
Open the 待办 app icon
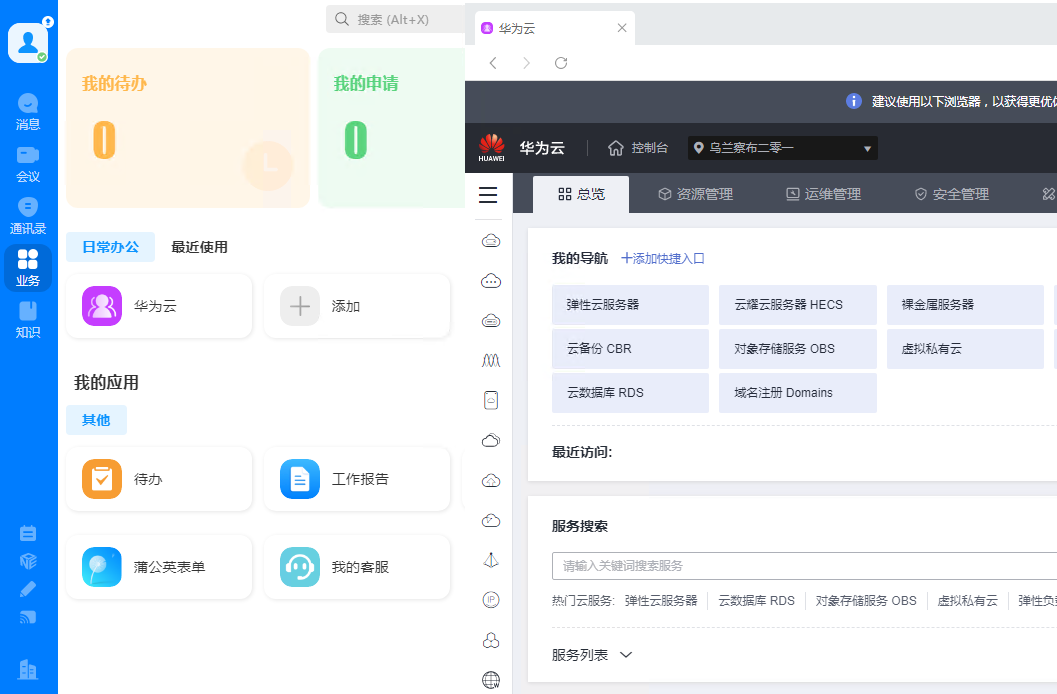101,478
